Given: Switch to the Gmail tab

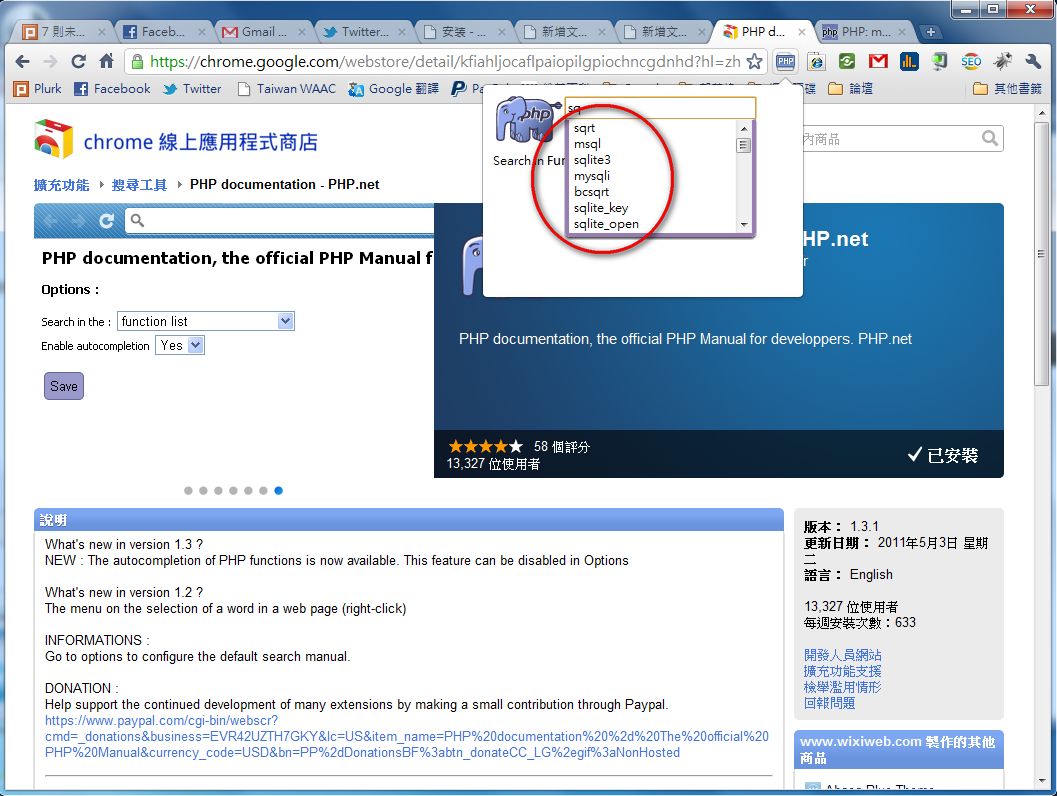Looking at the screenshot, I should coord(264,32).
